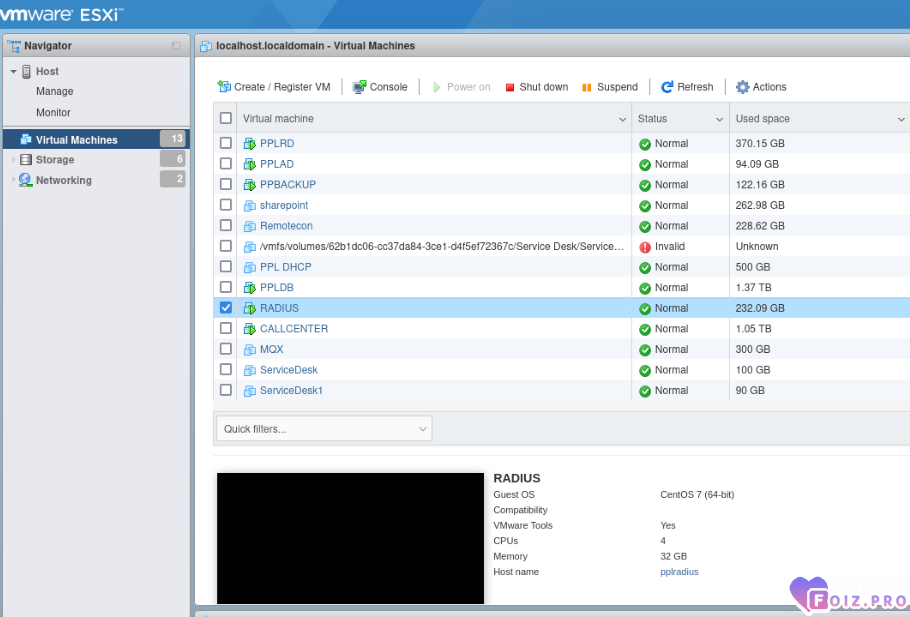Click the Power on play icon
Screen dimensions: 910x617
tap(436, 87)
